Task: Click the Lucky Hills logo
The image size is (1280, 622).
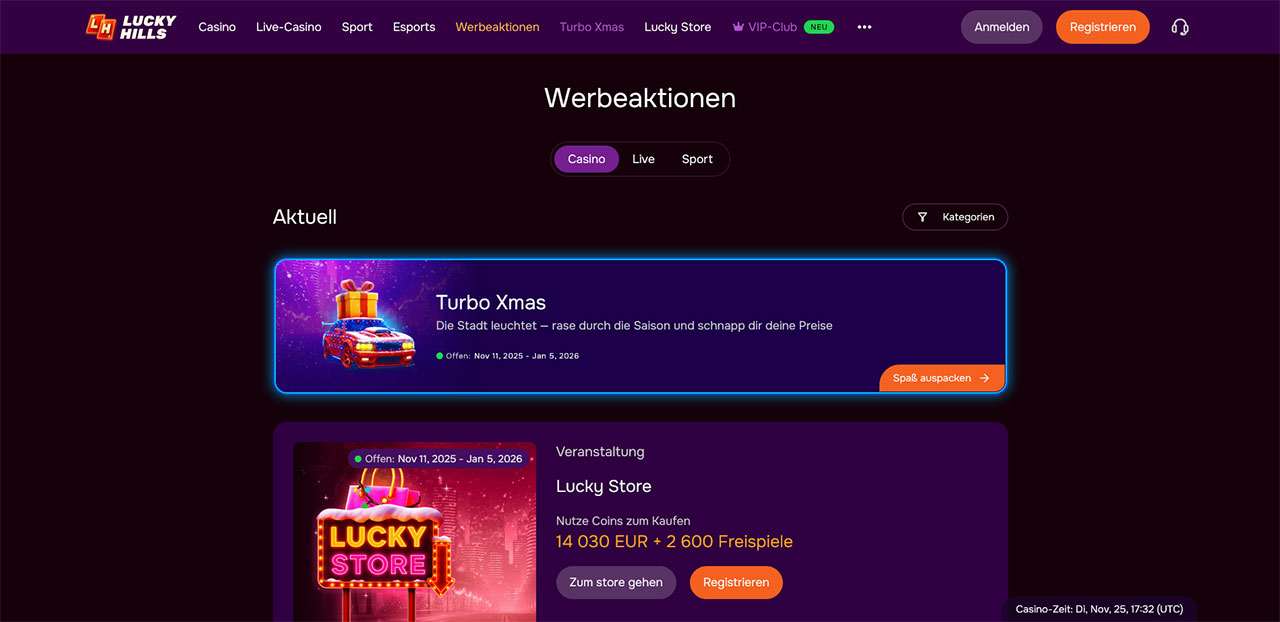Action: (131, 27)
